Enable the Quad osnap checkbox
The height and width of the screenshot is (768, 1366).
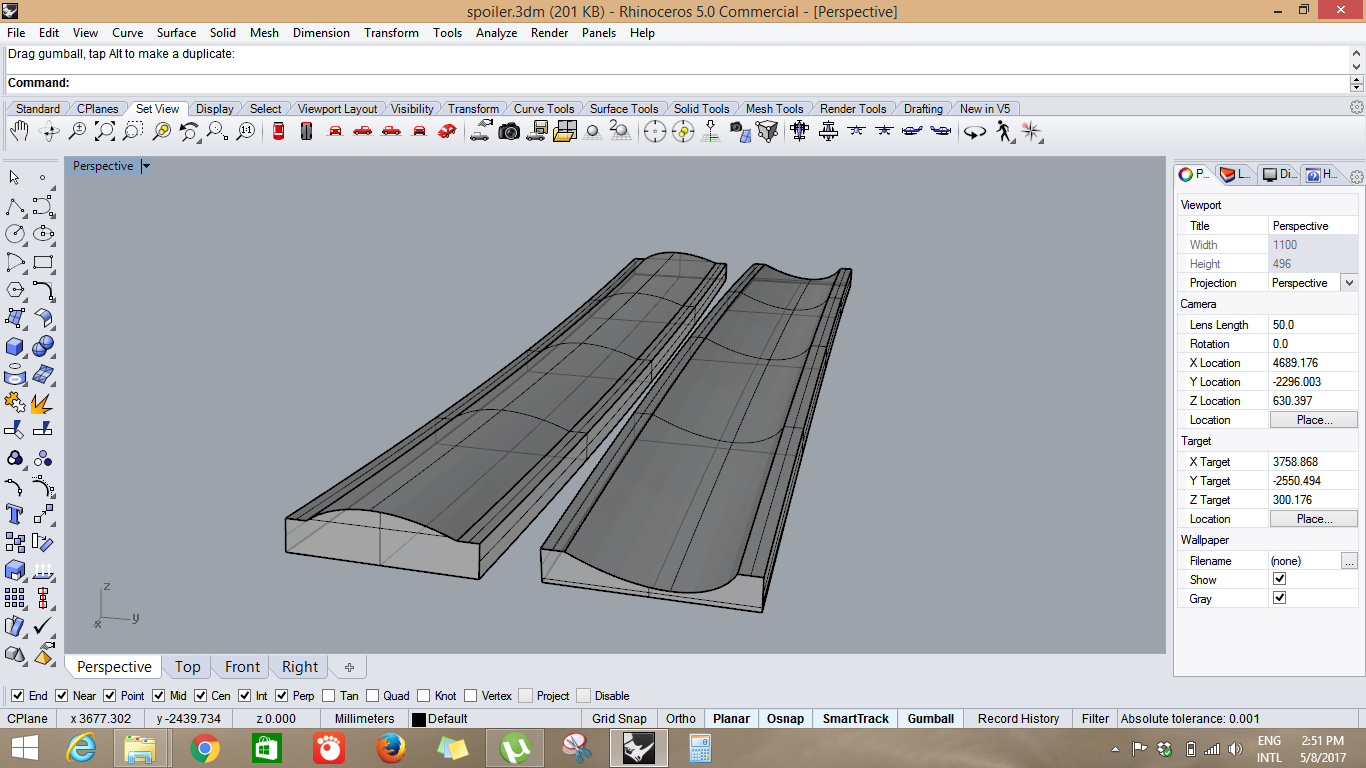tap(373, 695)
